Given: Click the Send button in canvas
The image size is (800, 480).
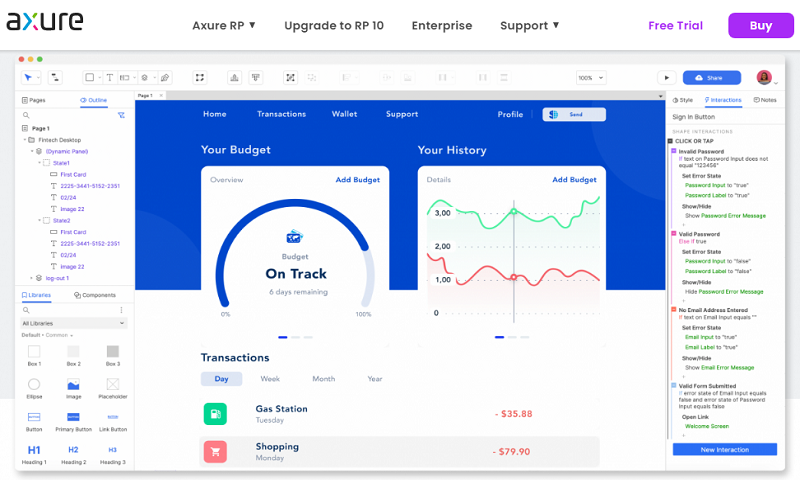Looking at the screenshot, I should 574,114.
